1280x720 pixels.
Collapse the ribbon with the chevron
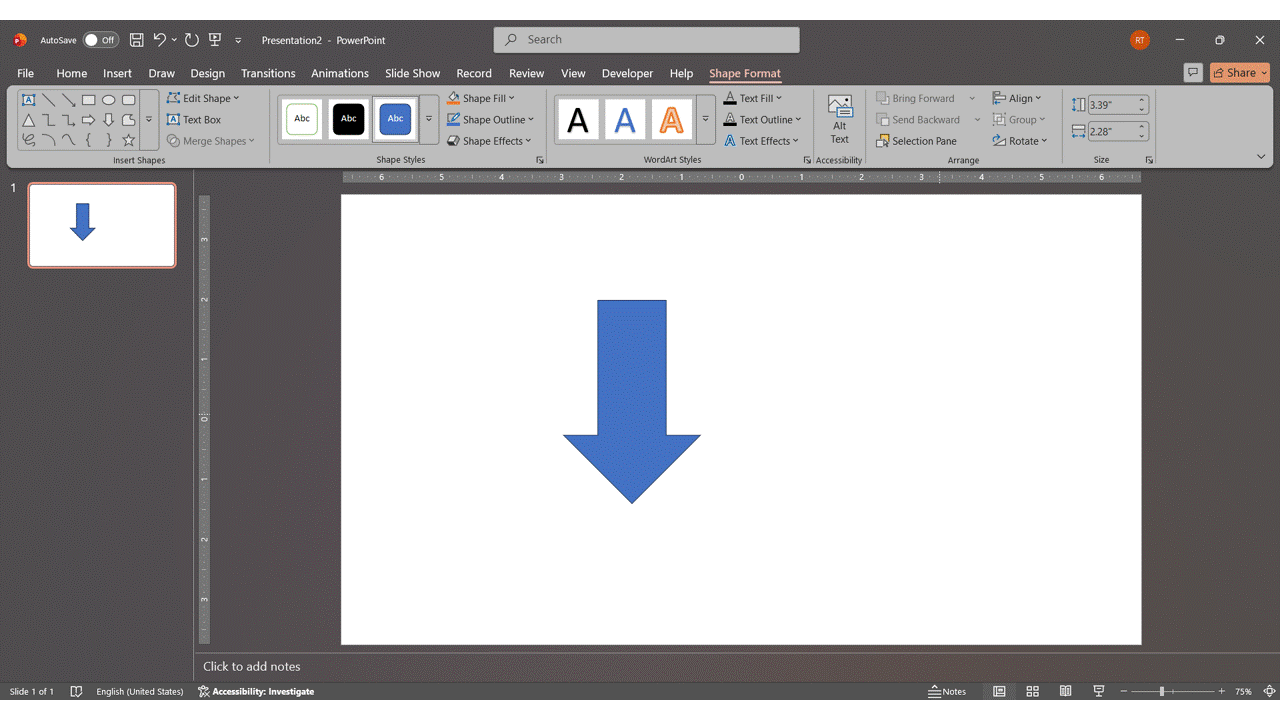[1261, 157]
